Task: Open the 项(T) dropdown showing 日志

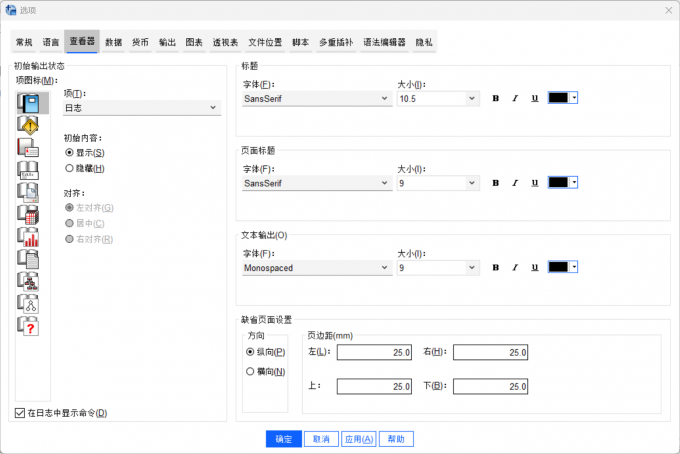Action: 142,108
